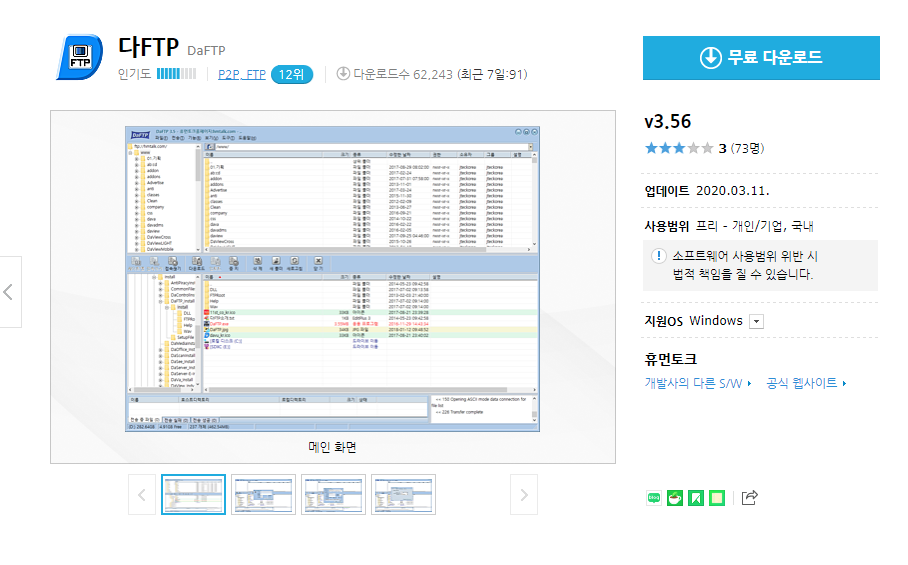908x565 pixels.
Task: Click the rating count 3 (73명)
Action: pos(741,149)
